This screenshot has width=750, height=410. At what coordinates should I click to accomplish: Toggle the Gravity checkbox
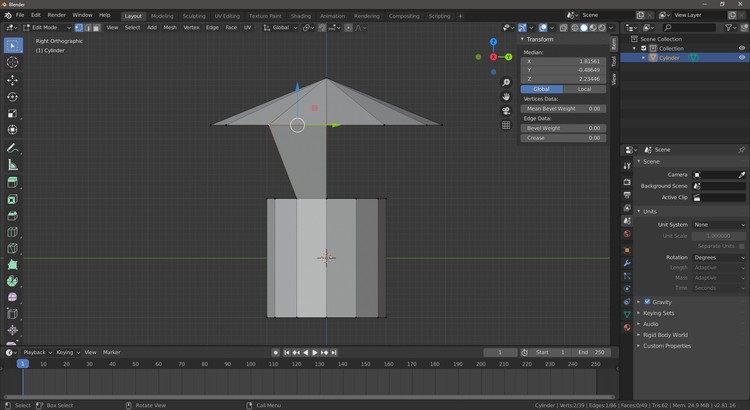pos(647,301)
